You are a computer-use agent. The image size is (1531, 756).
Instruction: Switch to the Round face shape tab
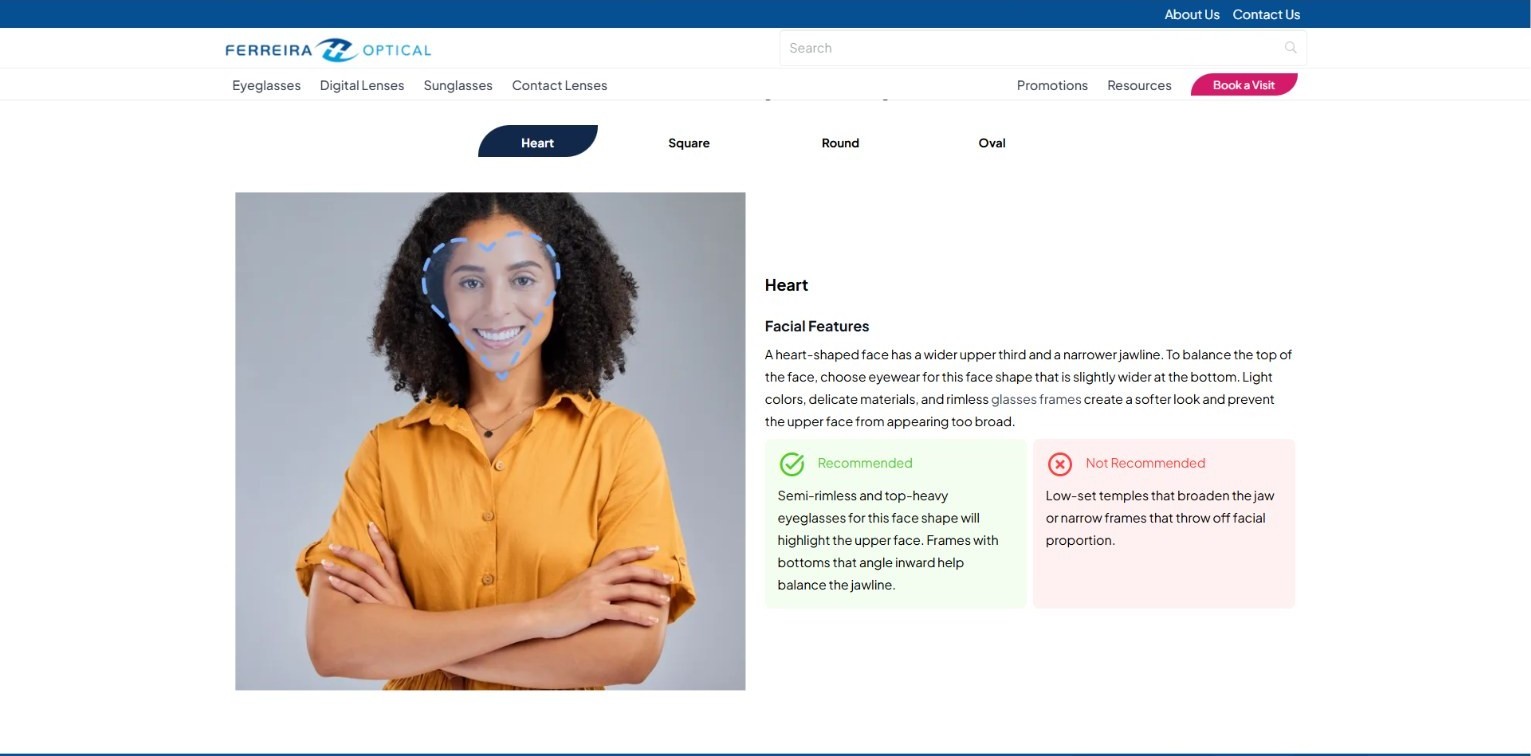coord(840,143)
